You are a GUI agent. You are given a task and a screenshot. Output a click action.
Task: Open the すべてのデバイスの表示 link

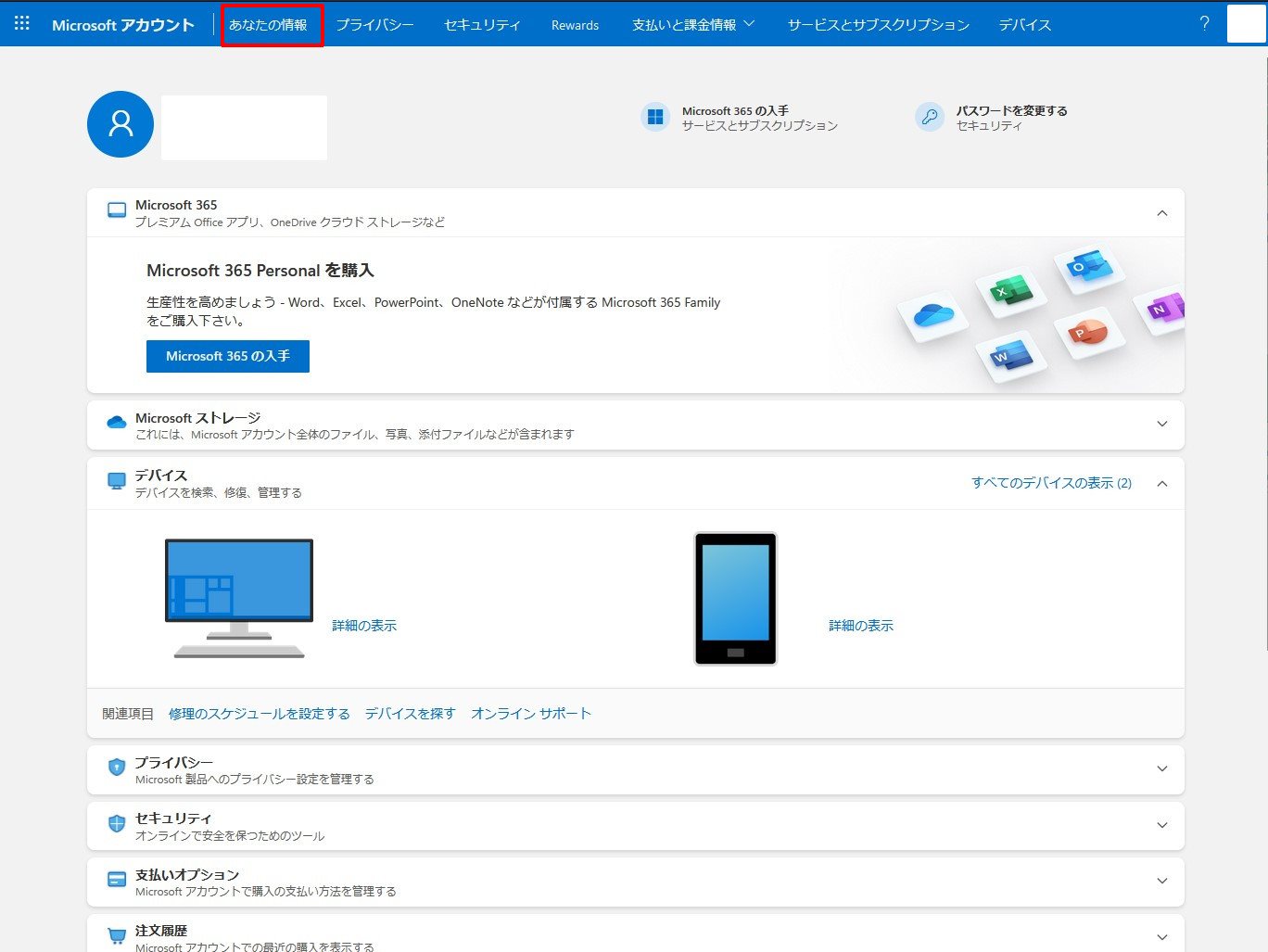coord(1051,483)
